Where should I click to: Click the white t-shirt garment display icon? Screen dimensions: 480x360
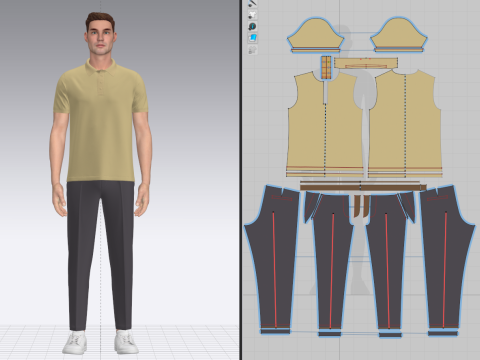252,15
